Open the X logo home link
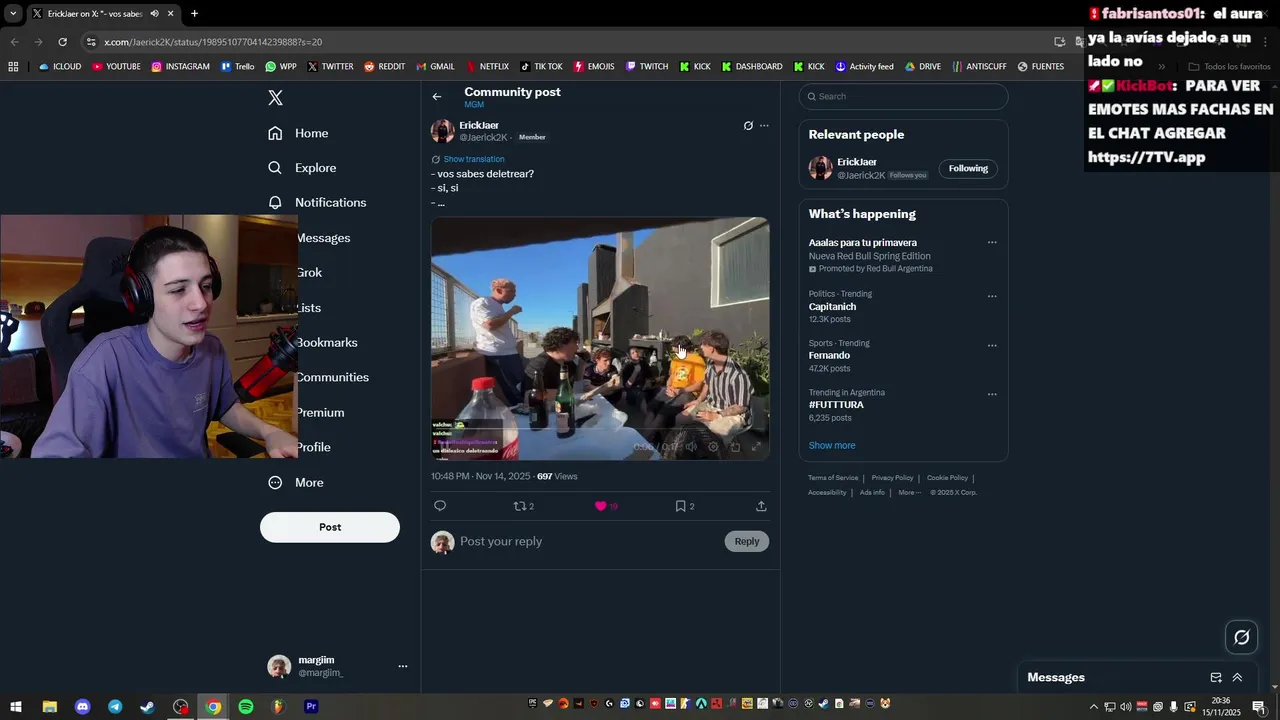The height and width of the screenshot is (720, 1280). 276,98
